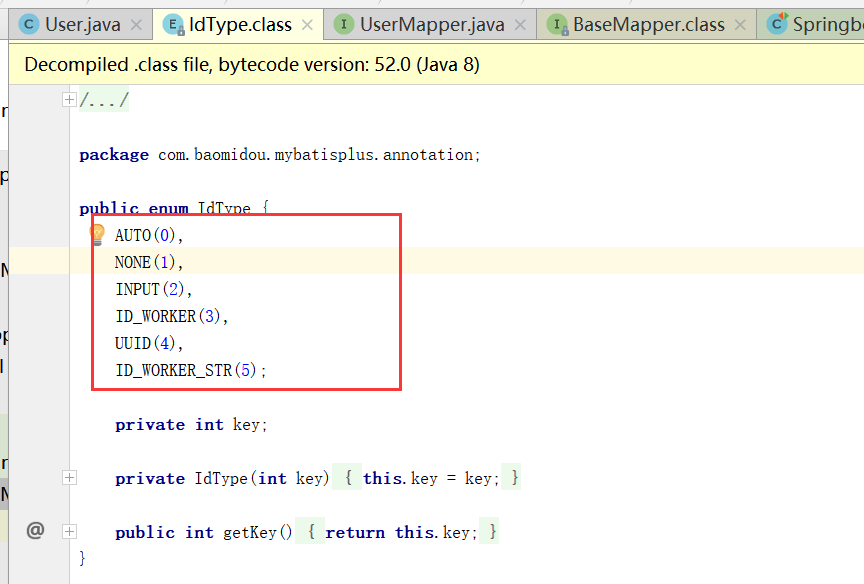Close the UserMapper.java tab
864x584 pixels.
pos(520,25)
